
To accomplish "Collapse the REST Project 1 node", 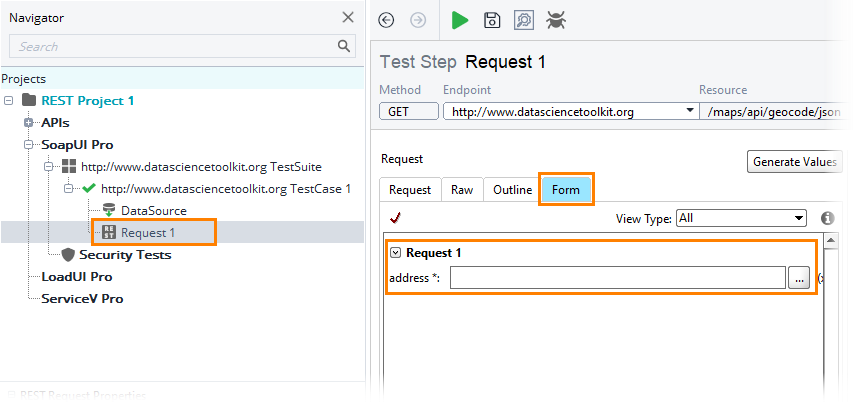I will tap(8, 101).
